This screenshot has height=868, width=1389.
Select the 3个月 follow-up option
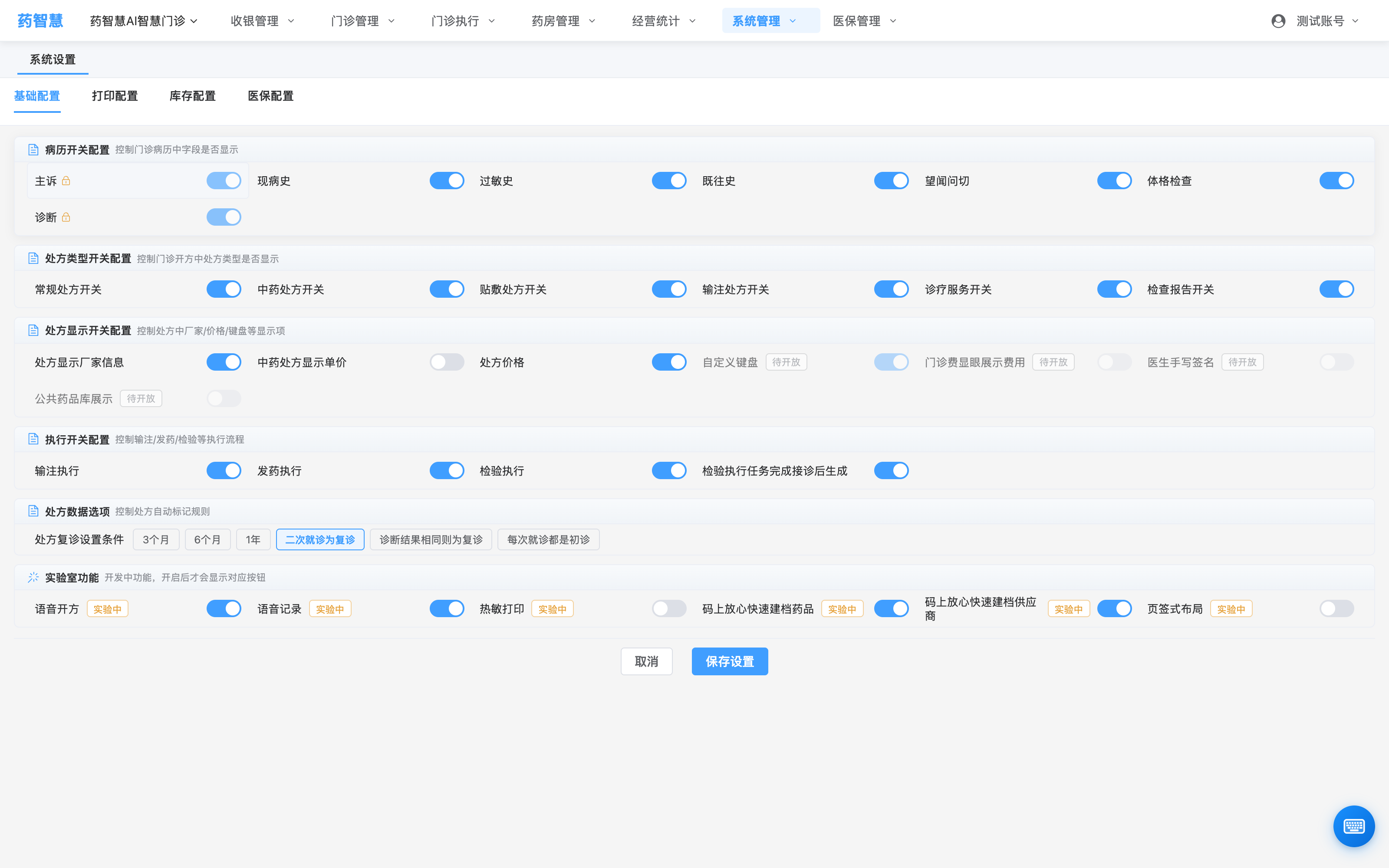pos(156,539)
